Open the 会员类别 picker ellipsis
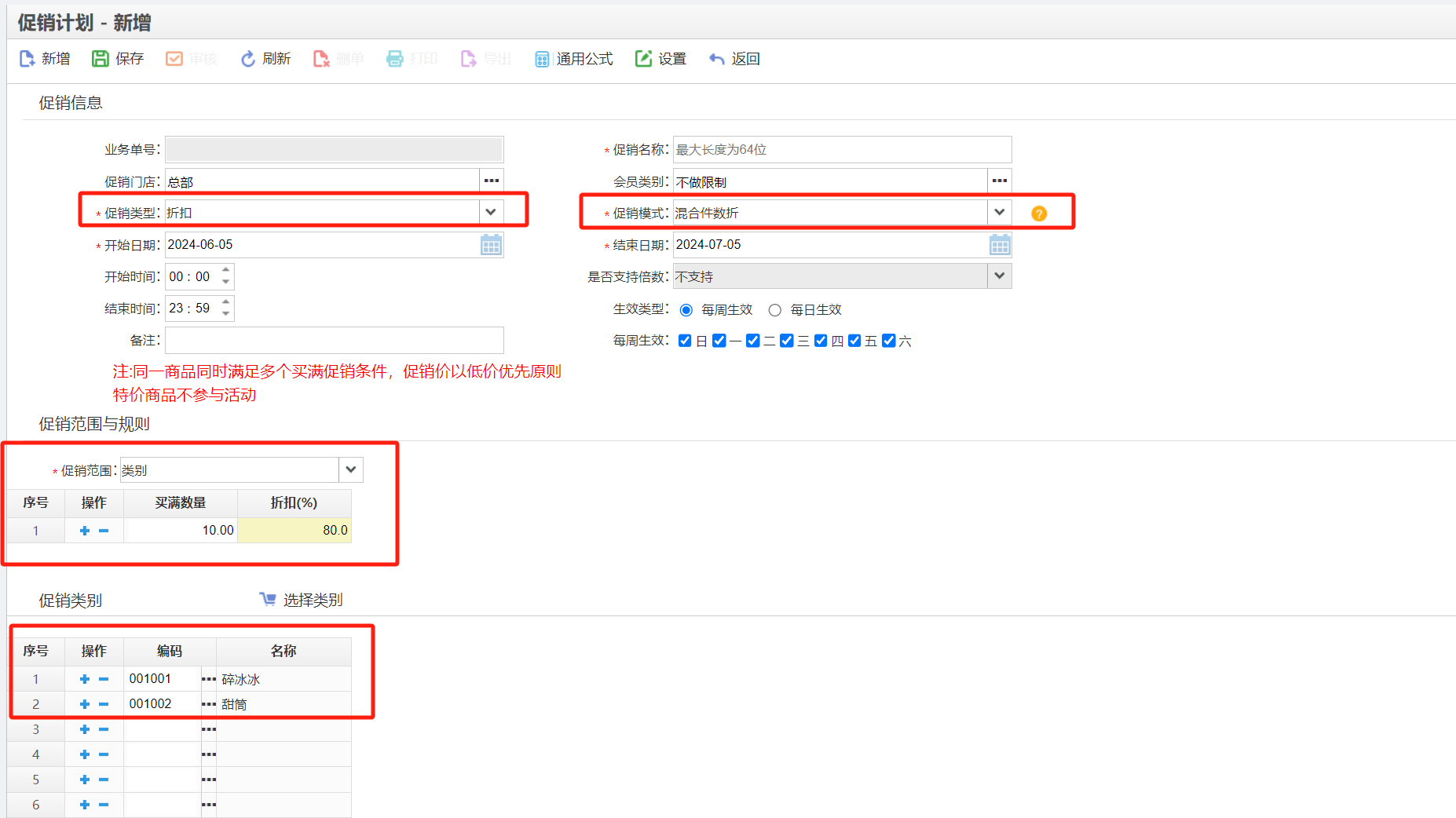This screenshot has width=1456, height=818. (x=999, y=181)
